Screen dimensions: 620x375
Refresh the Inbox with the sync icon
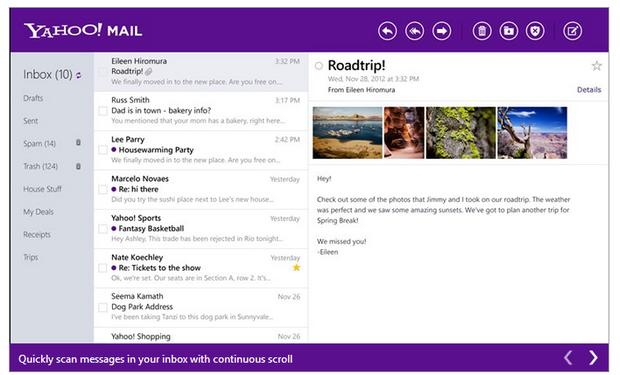pos(79,75)
